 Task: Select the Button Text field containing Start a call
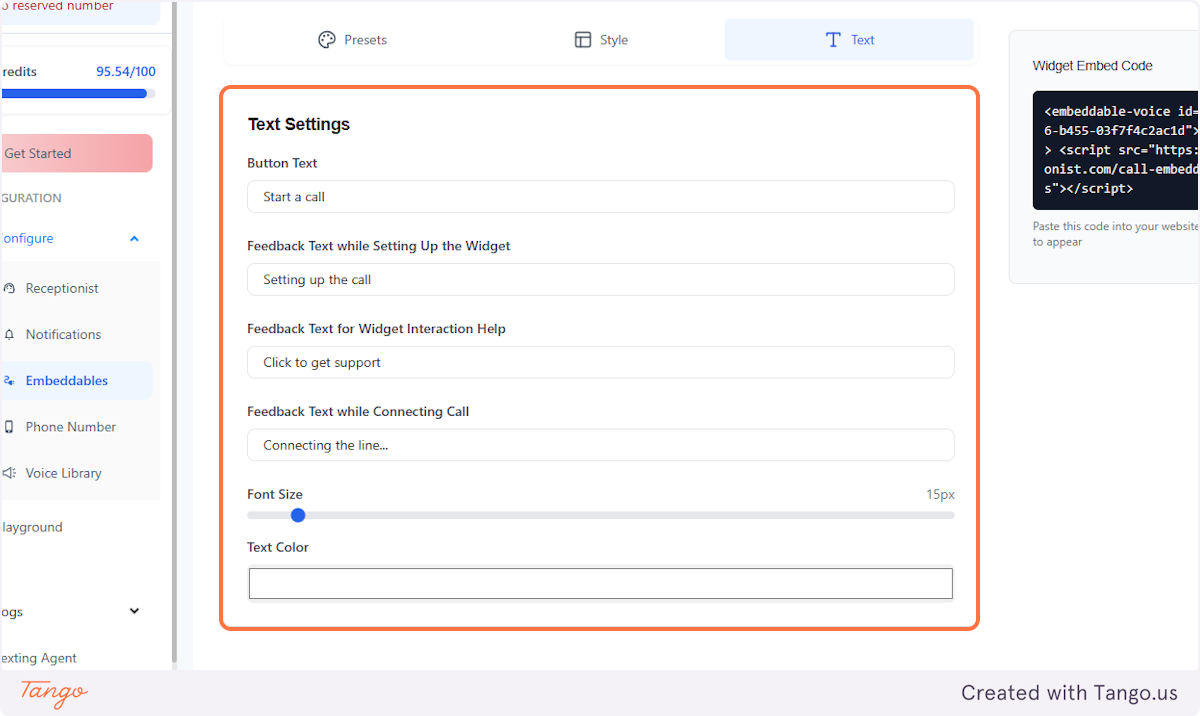(x=600, y=196)
